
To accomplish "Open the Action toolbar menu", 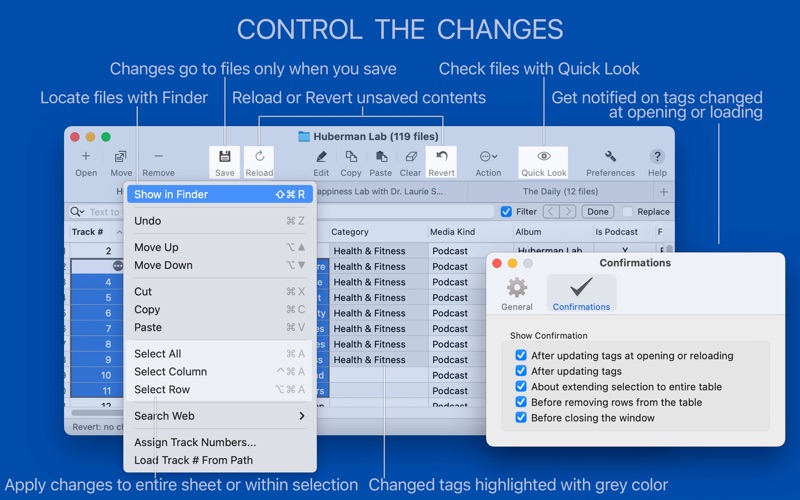I will tap(488, 156).
